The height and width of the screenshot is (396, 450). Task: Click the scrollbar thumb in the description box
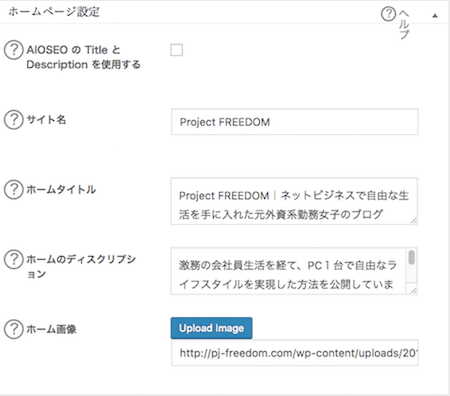pyautogui.click(x=412, y=257)
